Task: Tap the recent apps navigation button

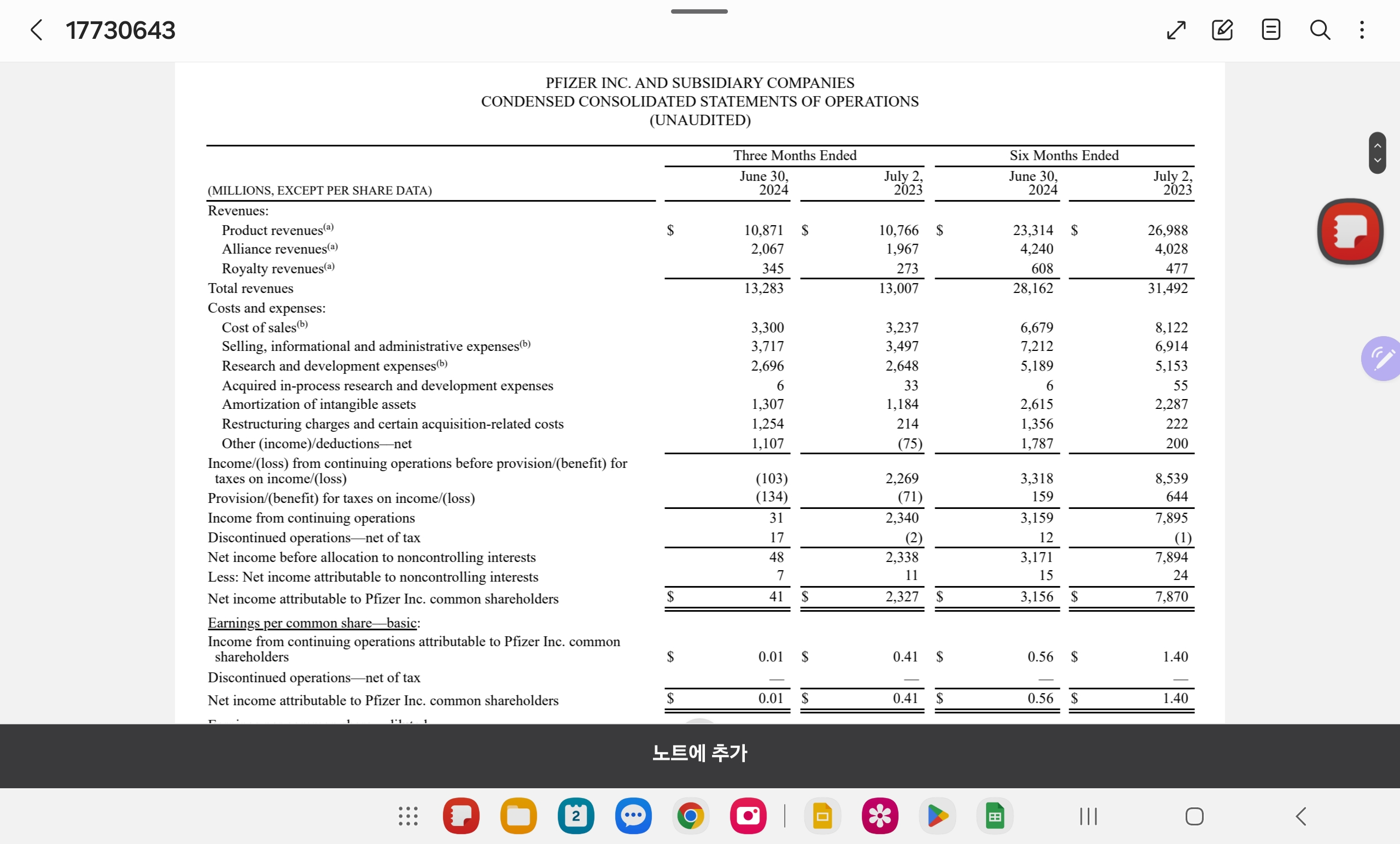Action: (x=1088, y=816)
